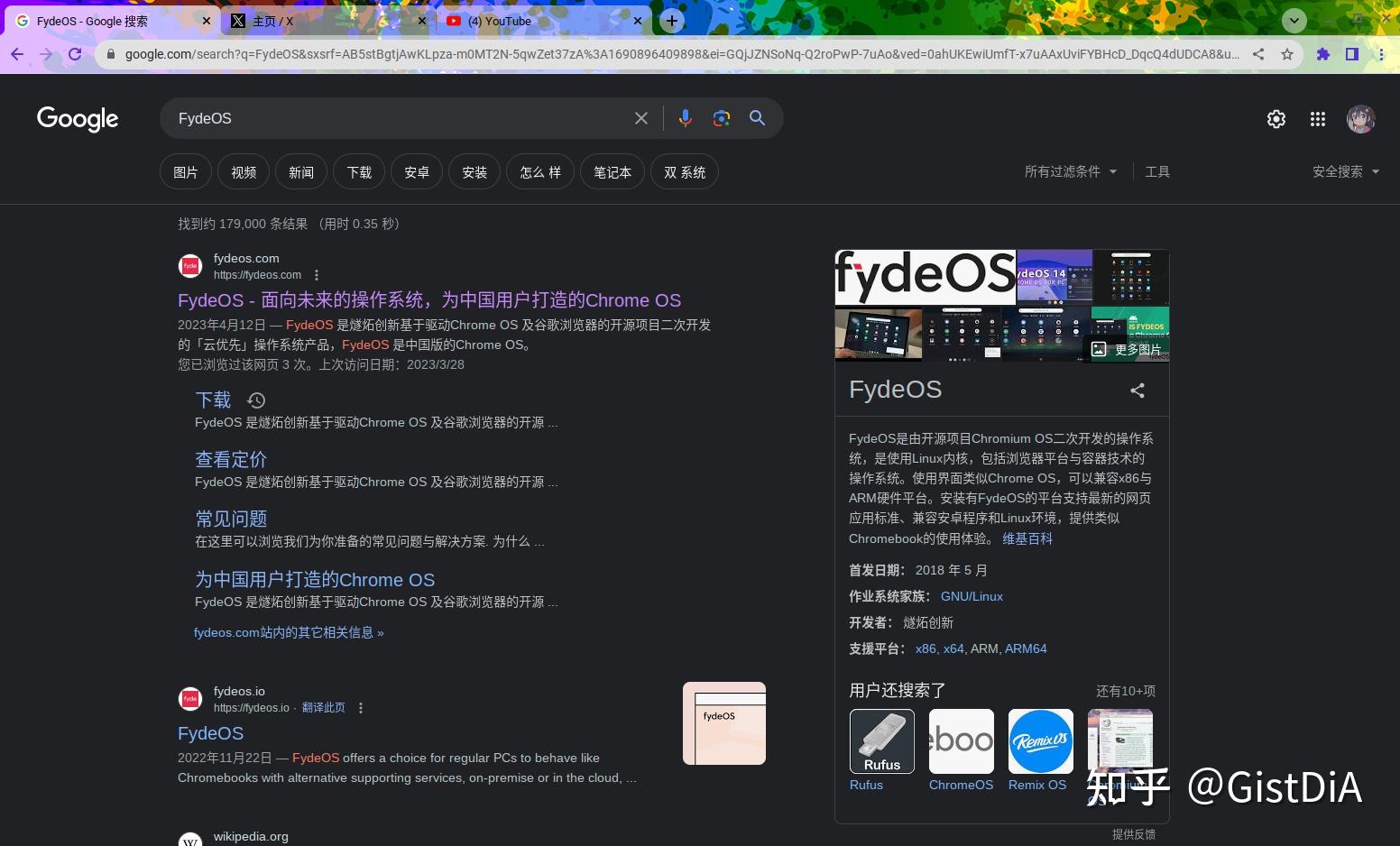
Task: Select the 图片 search filter
Action: pyautogui.click(x=185, y=171)
